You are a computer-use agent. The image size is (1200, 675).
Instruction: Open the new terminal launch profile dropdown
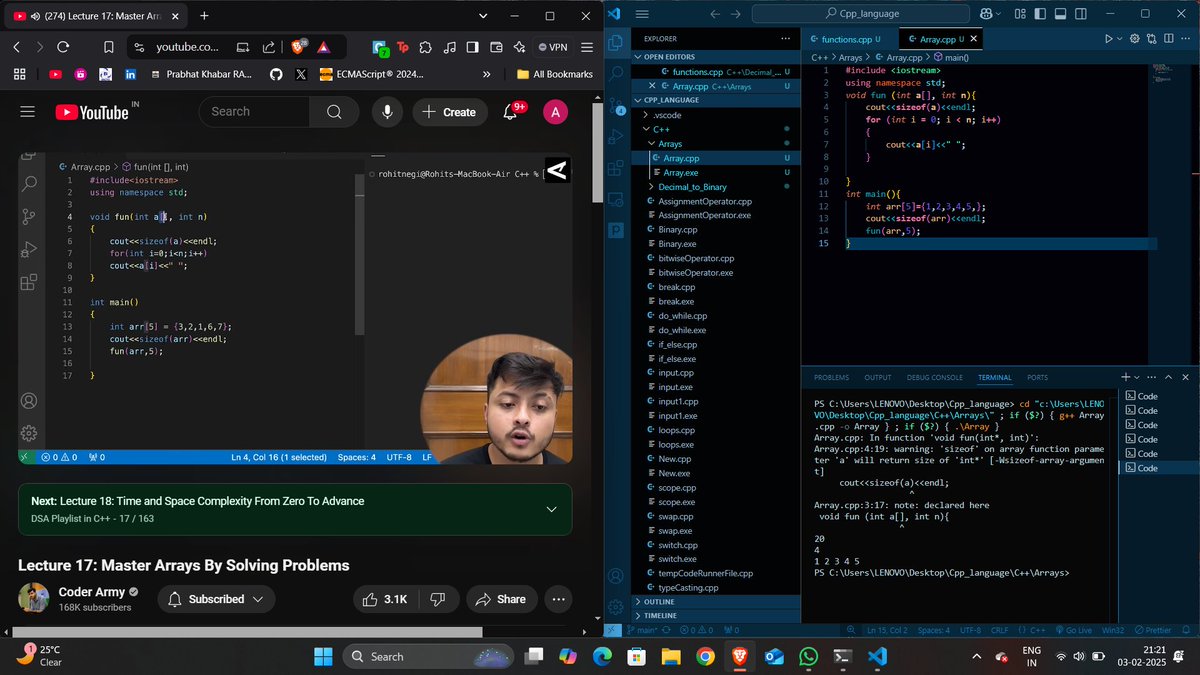1137,377
